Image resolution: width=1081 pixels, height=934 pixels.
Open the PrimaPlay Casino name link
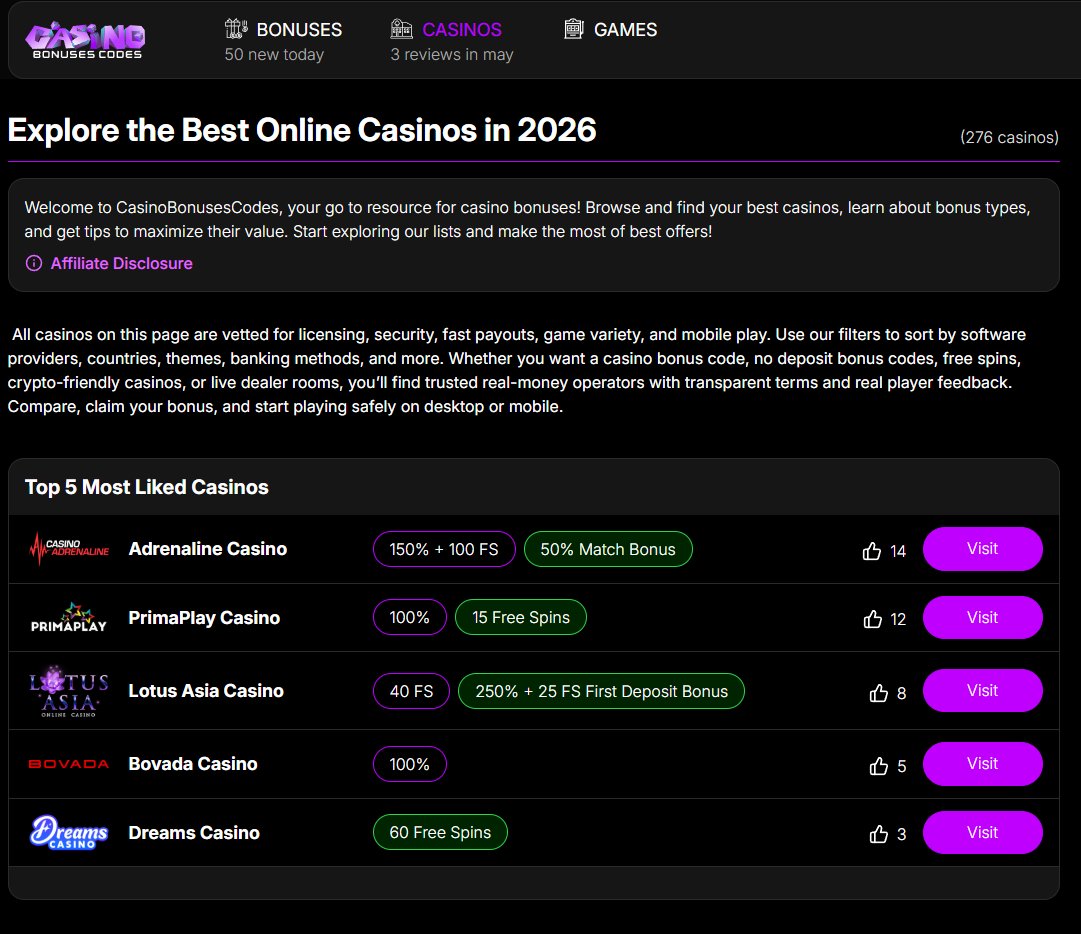tap(204, 618)
